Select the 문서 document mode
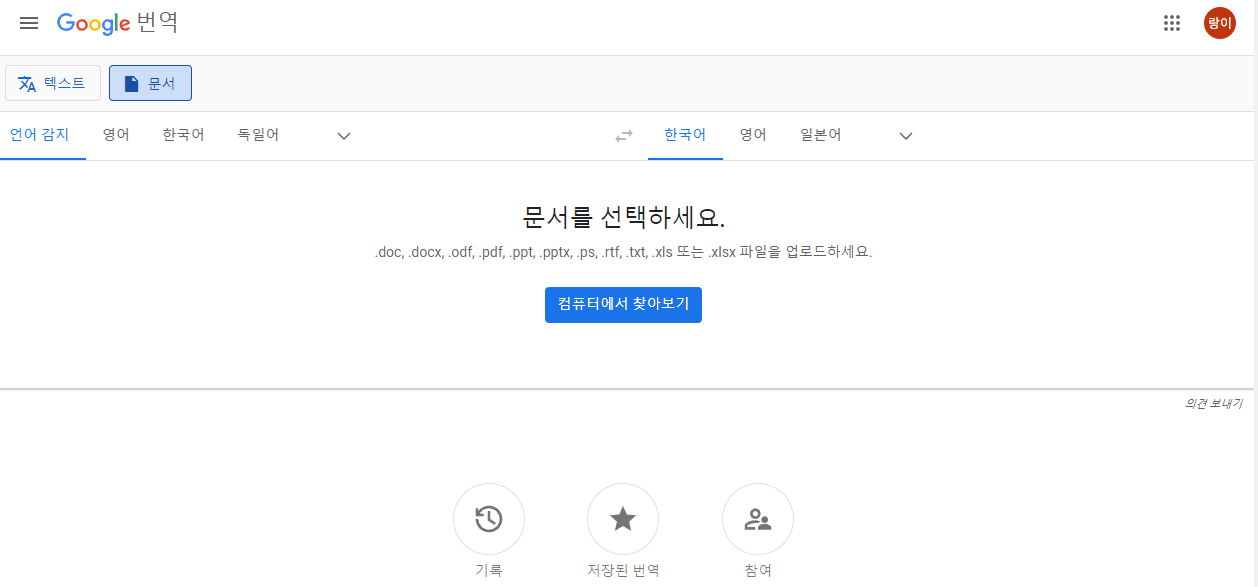Screen dimensions: 1258x587 (150, 83)
